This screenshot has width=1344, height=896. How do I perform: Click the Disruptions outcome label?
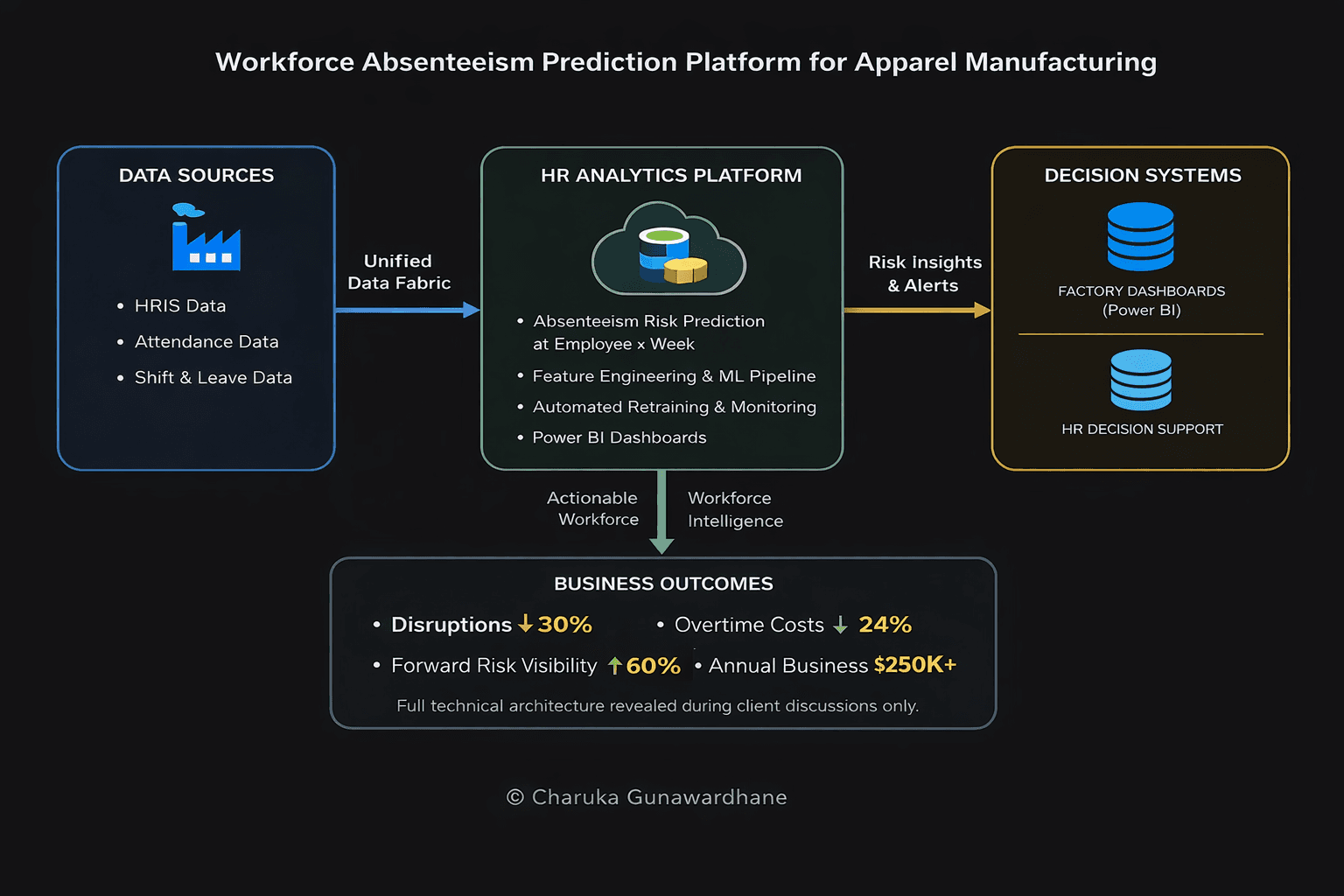(x=451, y=625)
